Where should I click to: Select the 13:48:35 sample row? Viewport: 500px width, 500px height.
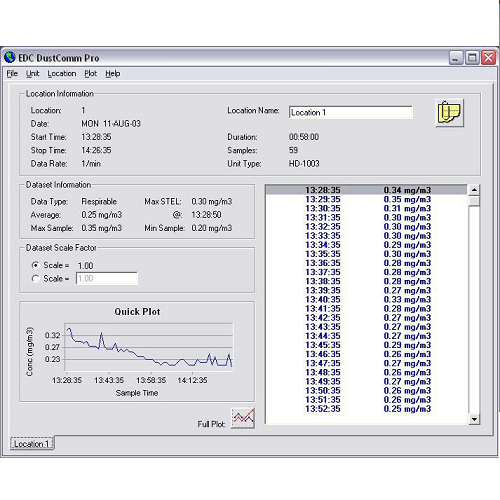(367, 372)
